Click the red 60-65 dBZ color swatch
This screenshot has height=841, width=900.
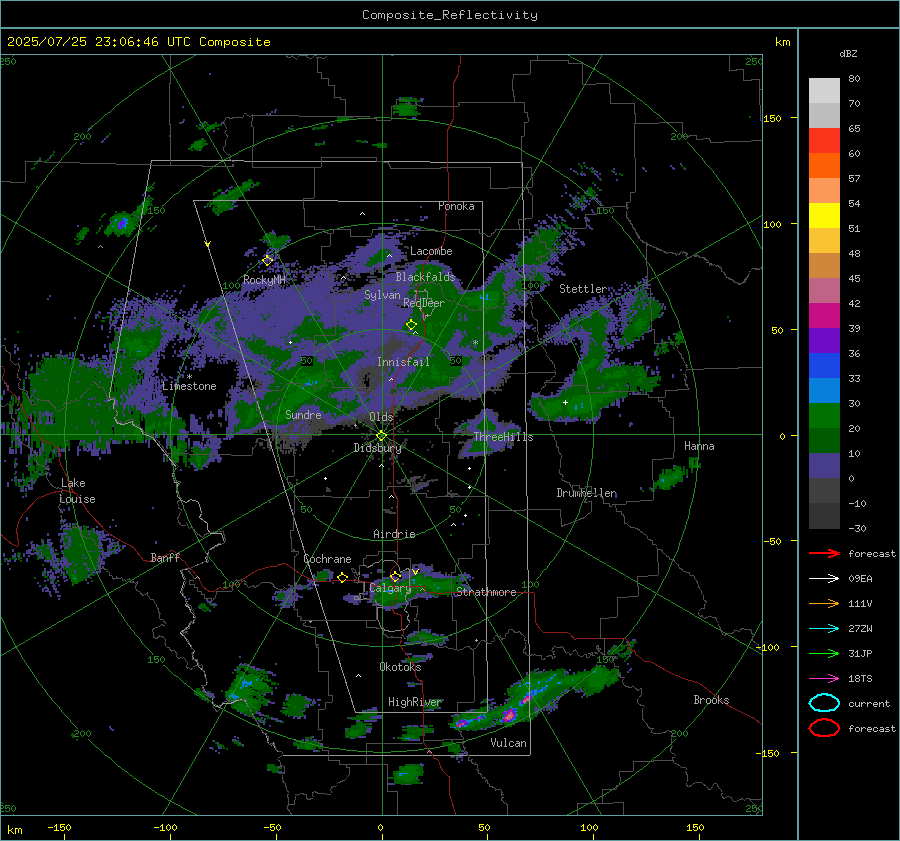point(824,141)
